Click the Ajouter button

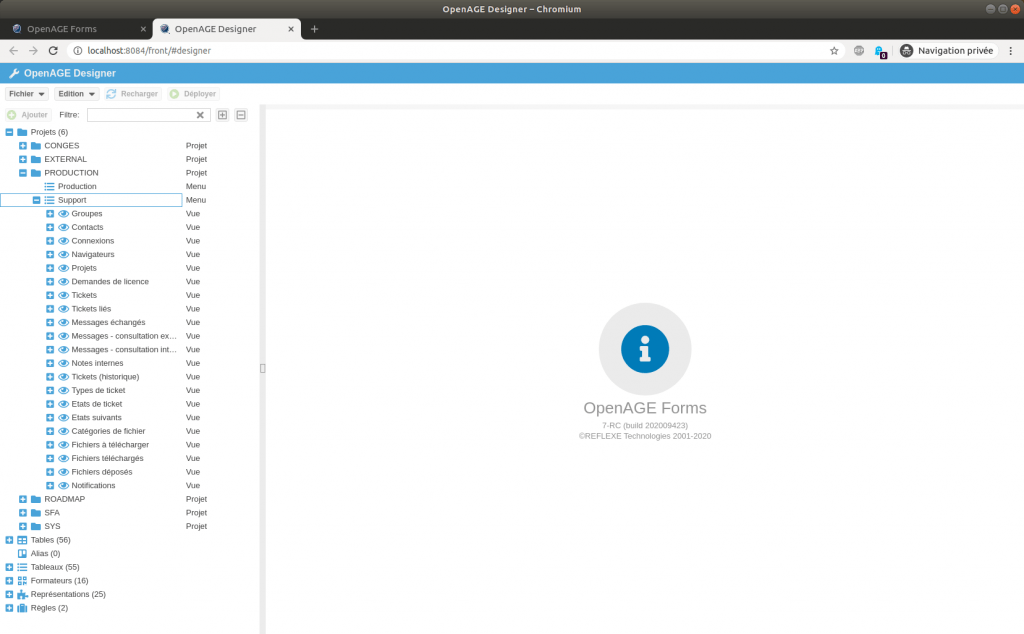click(27, 115)
